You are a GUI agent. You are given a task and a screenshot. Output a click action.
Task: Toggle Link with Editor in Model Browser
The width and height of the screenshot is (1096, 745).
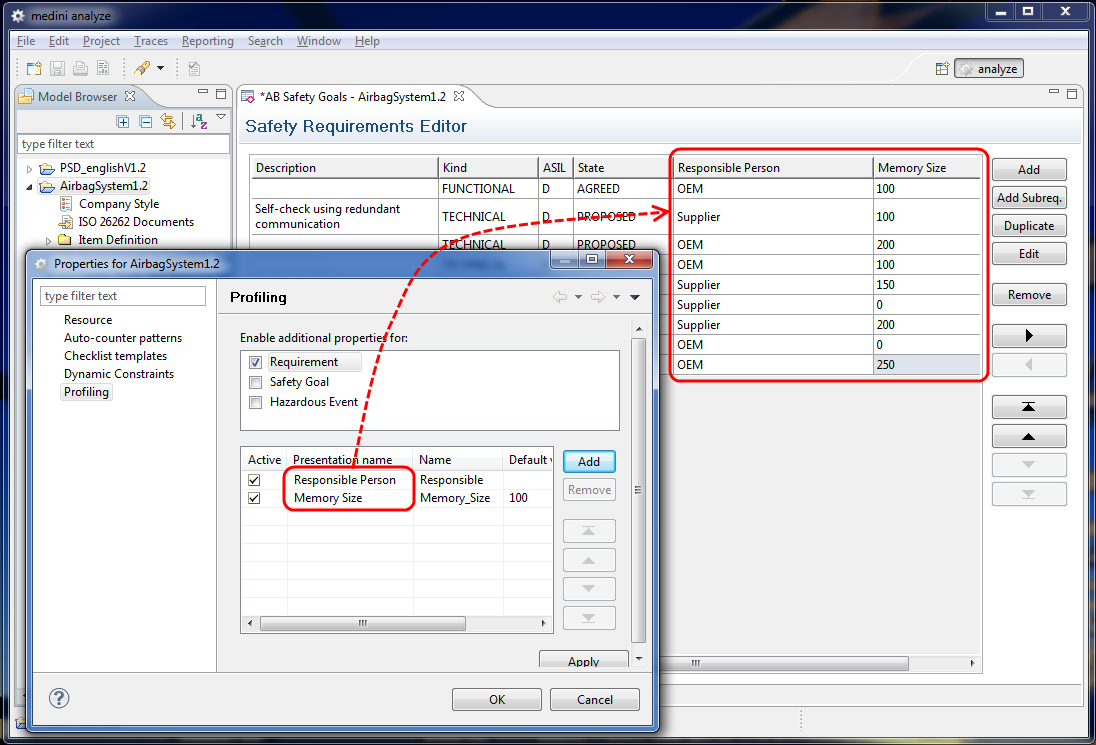(168, 122)
